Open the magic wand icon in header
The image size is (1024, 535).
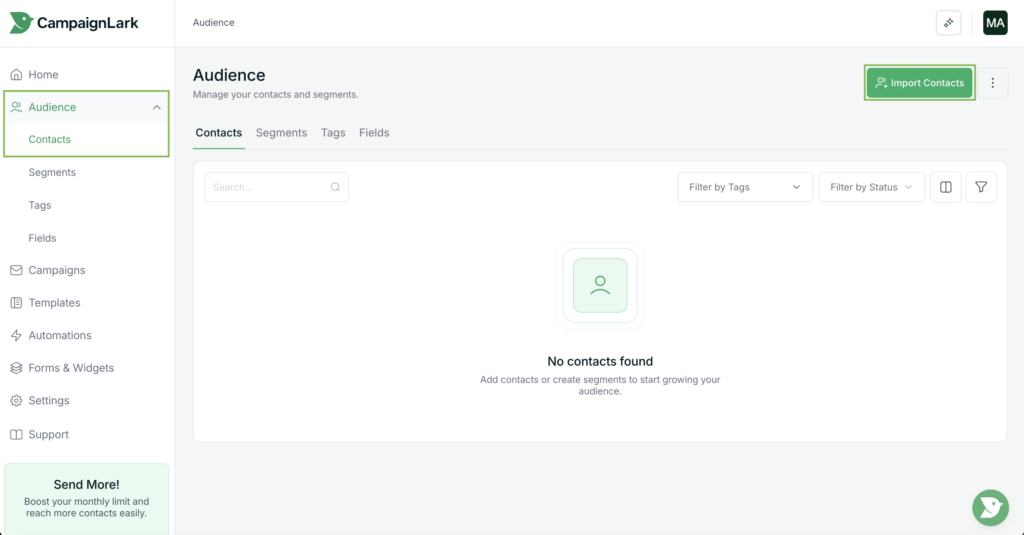[948, 23]
